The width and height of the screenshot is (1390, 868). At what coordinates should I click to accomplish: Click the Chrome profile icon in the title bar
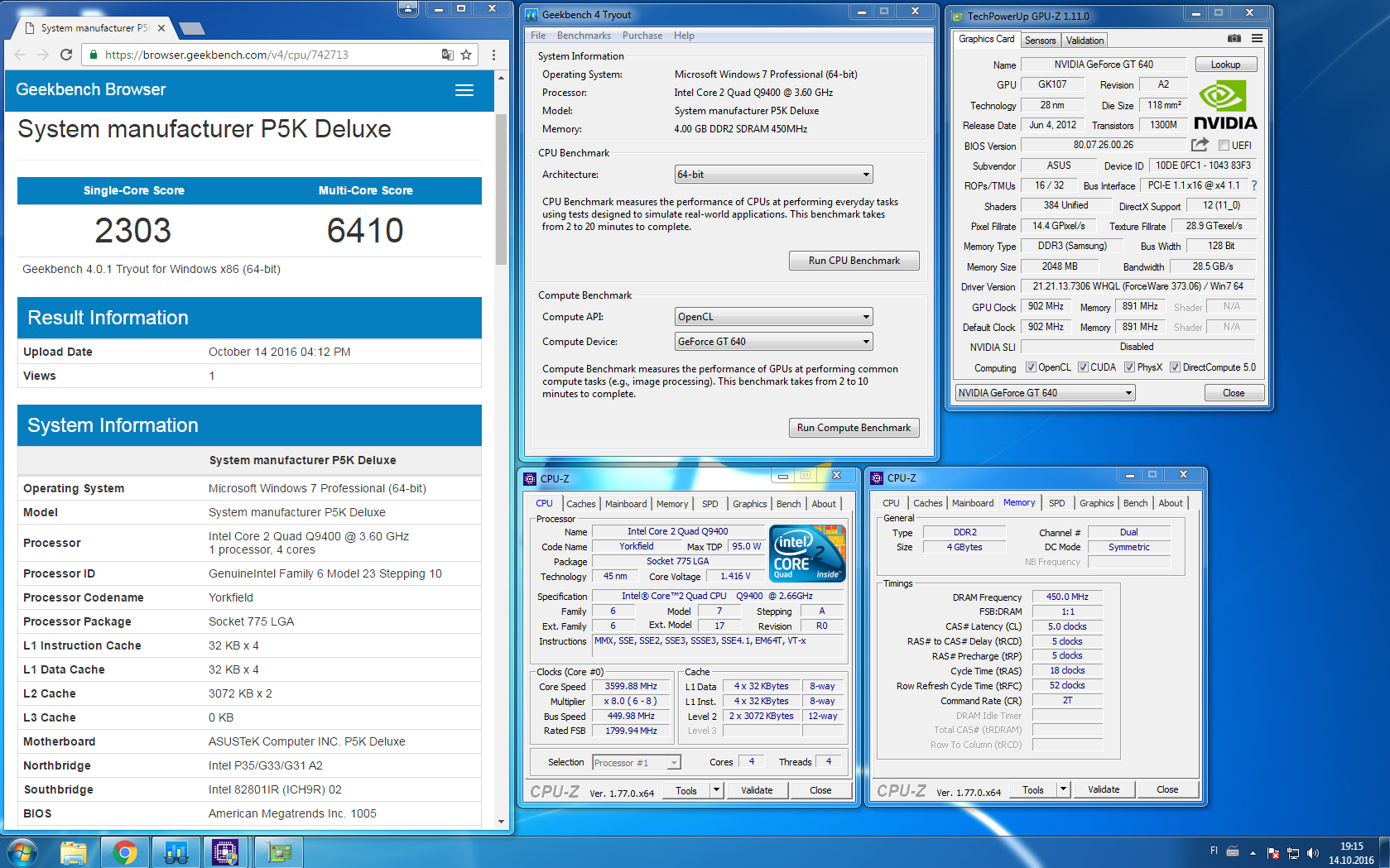[x=408, y=8]
